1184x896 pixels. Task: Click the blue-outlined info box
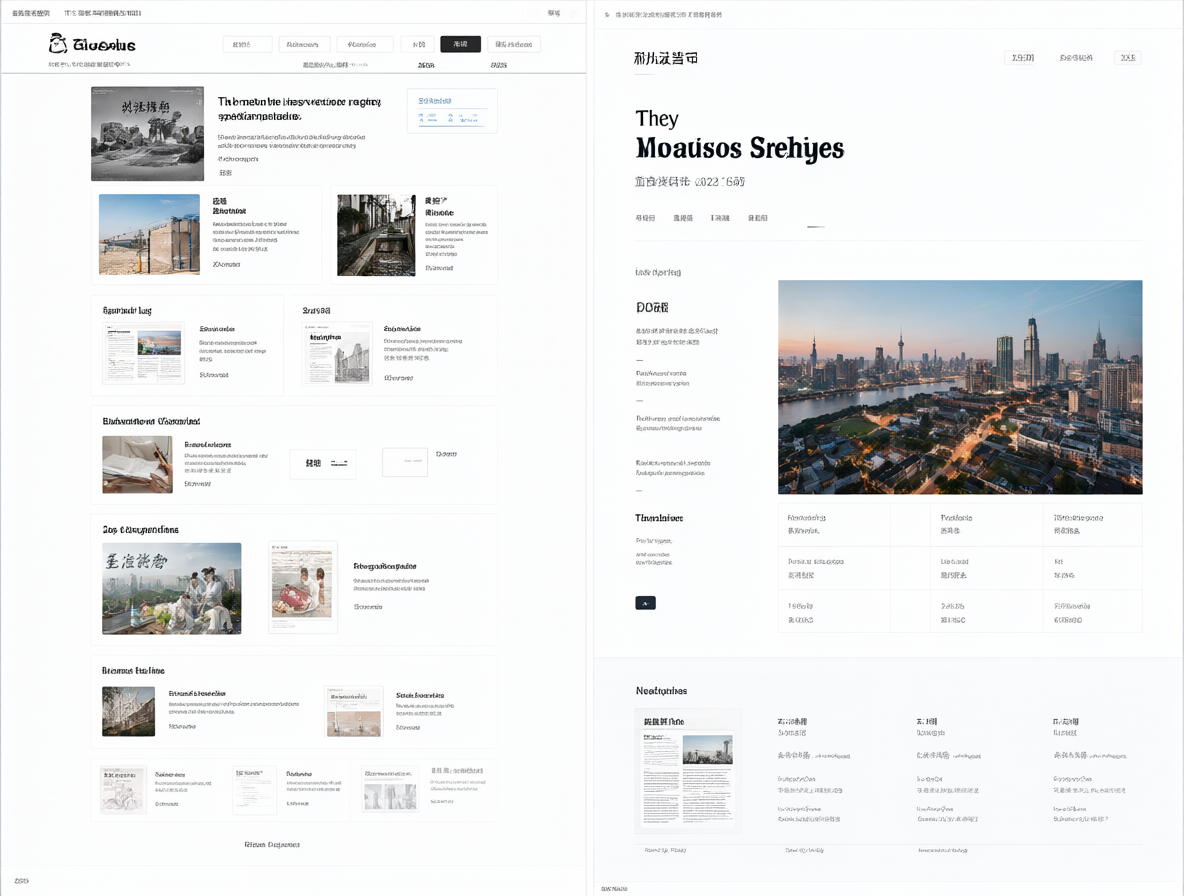[452, 111]
